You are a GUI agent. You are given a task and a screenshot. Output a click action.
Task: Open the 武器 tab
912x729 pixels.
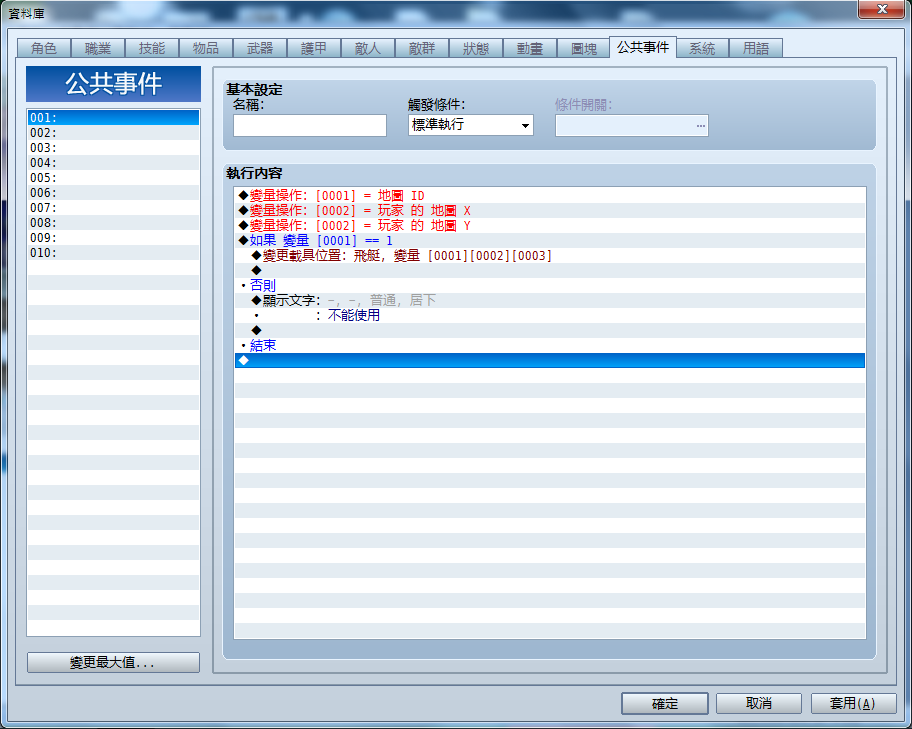260,48
